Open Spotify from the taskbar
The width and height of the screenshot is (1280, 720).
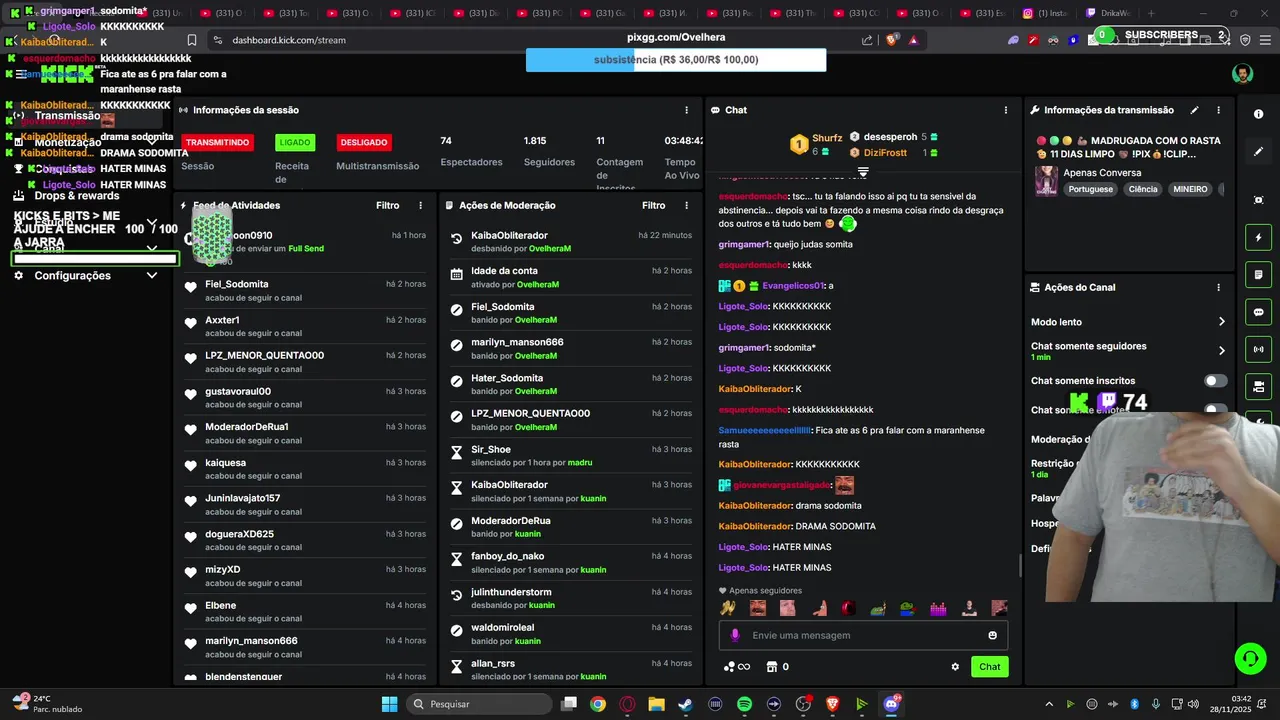tap(744, 704)
